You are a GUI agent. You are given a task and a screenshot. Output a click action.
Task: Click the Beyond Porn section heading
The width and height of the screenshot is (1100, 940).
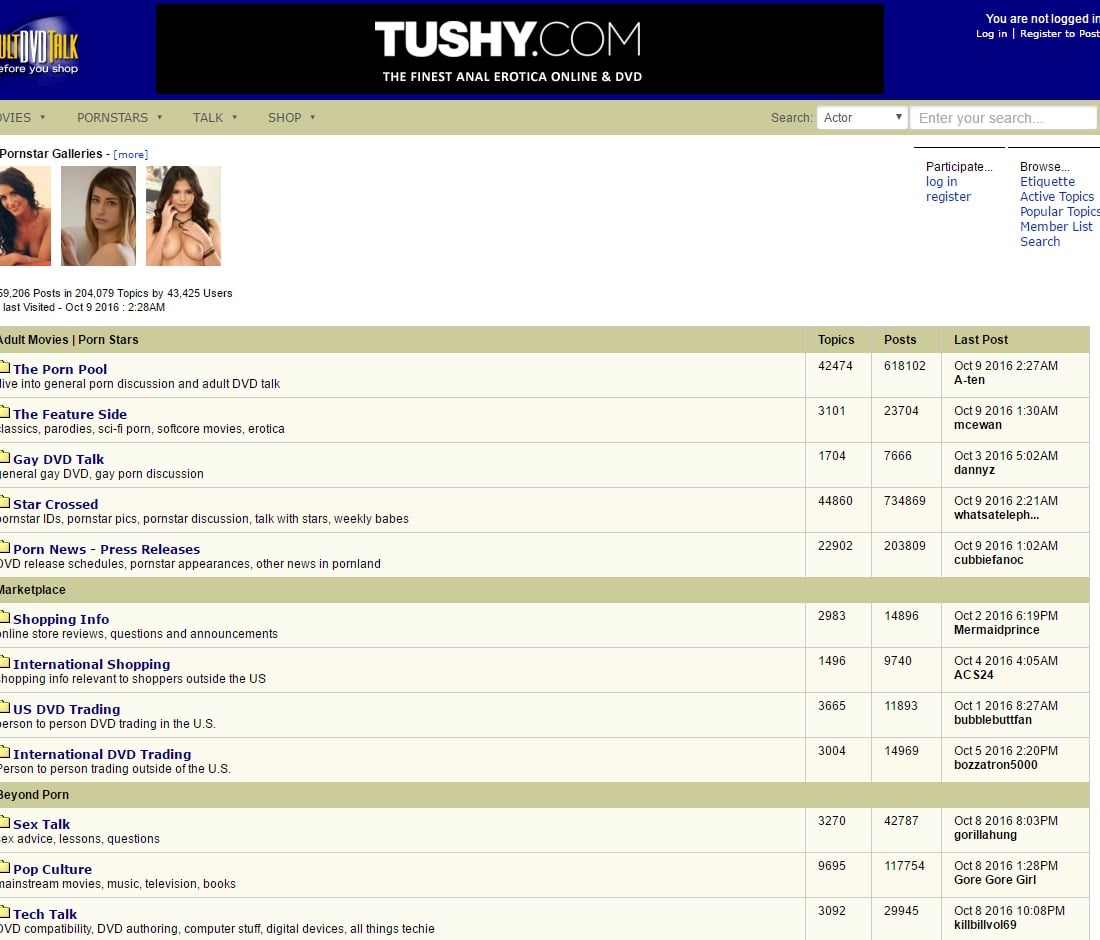coord(34,795)
